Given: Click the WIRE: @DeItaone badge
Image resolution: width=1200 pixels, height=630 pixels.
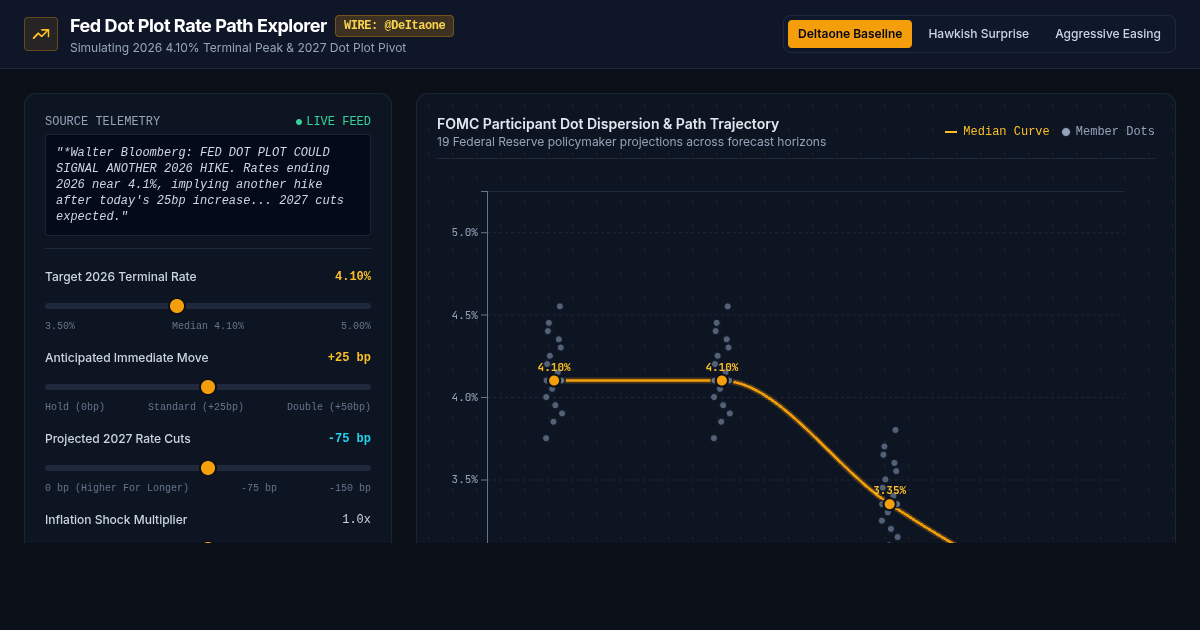Looking at the screenshot, I should 394,26.
